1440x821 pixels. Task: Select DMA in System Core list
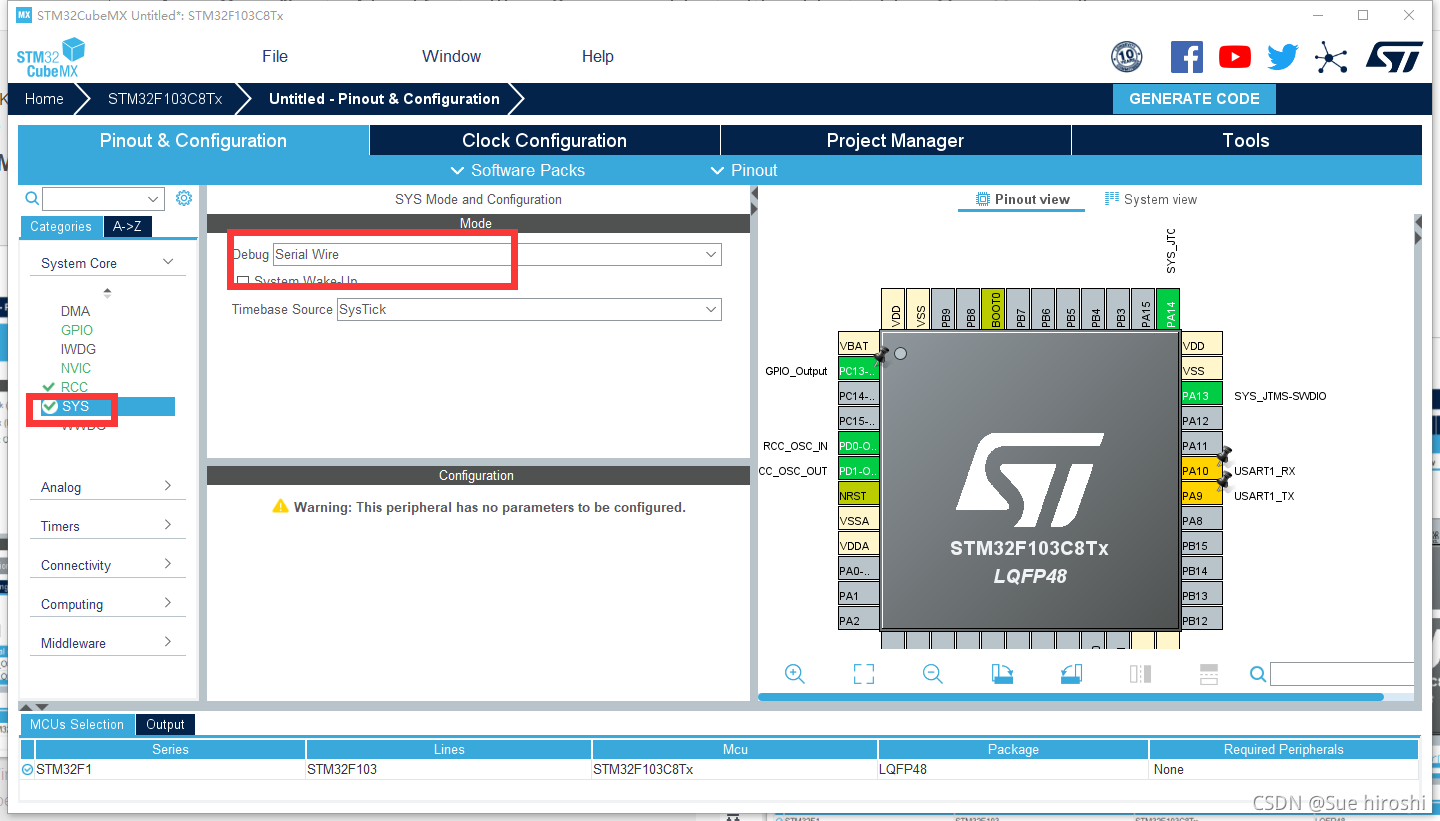[75, 311]
